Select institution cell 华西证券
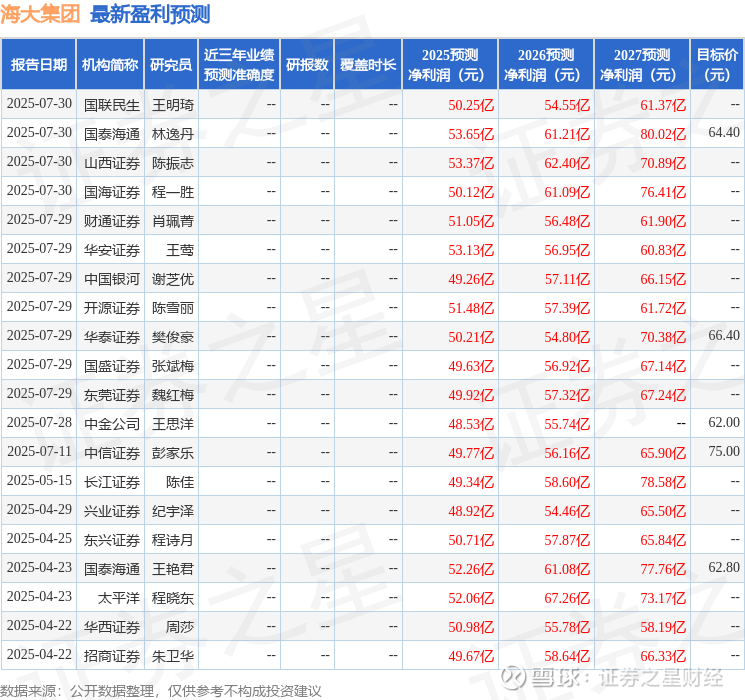 tap(112, 627)
